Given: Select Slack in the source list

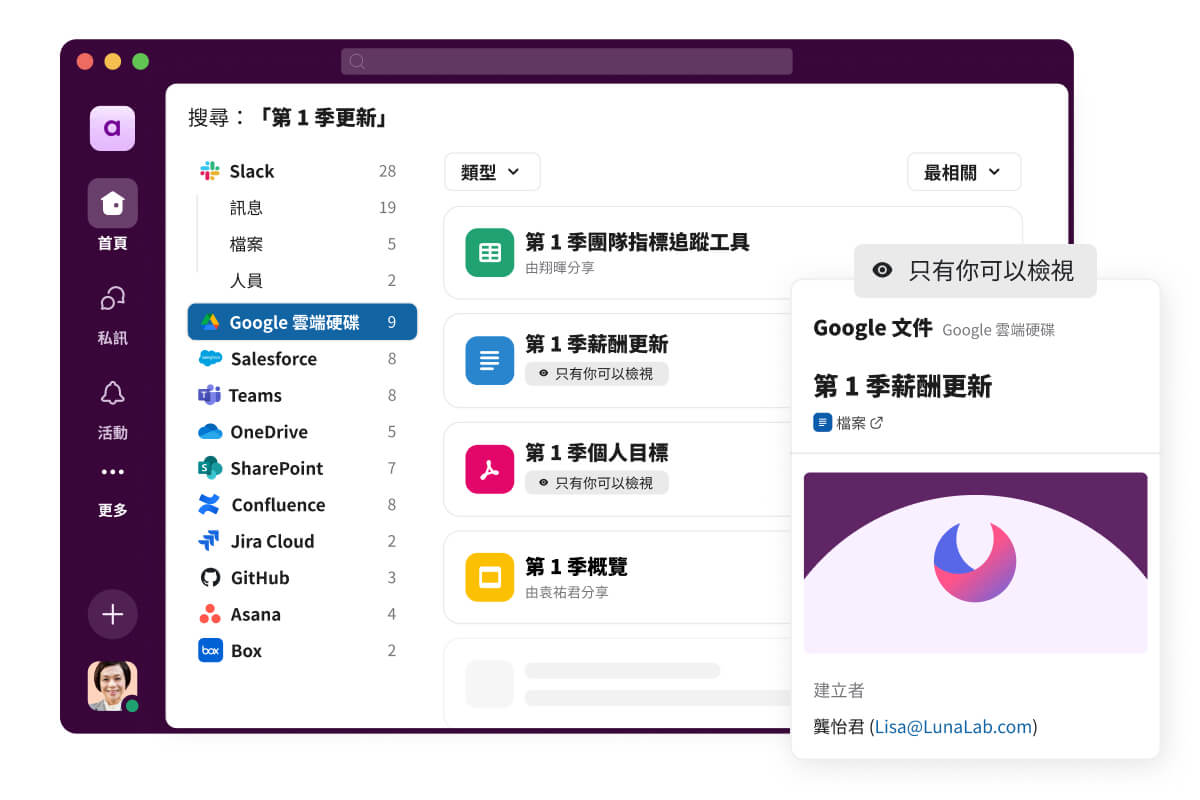Looking at the screenshot, I should click(x=251, y=171).
